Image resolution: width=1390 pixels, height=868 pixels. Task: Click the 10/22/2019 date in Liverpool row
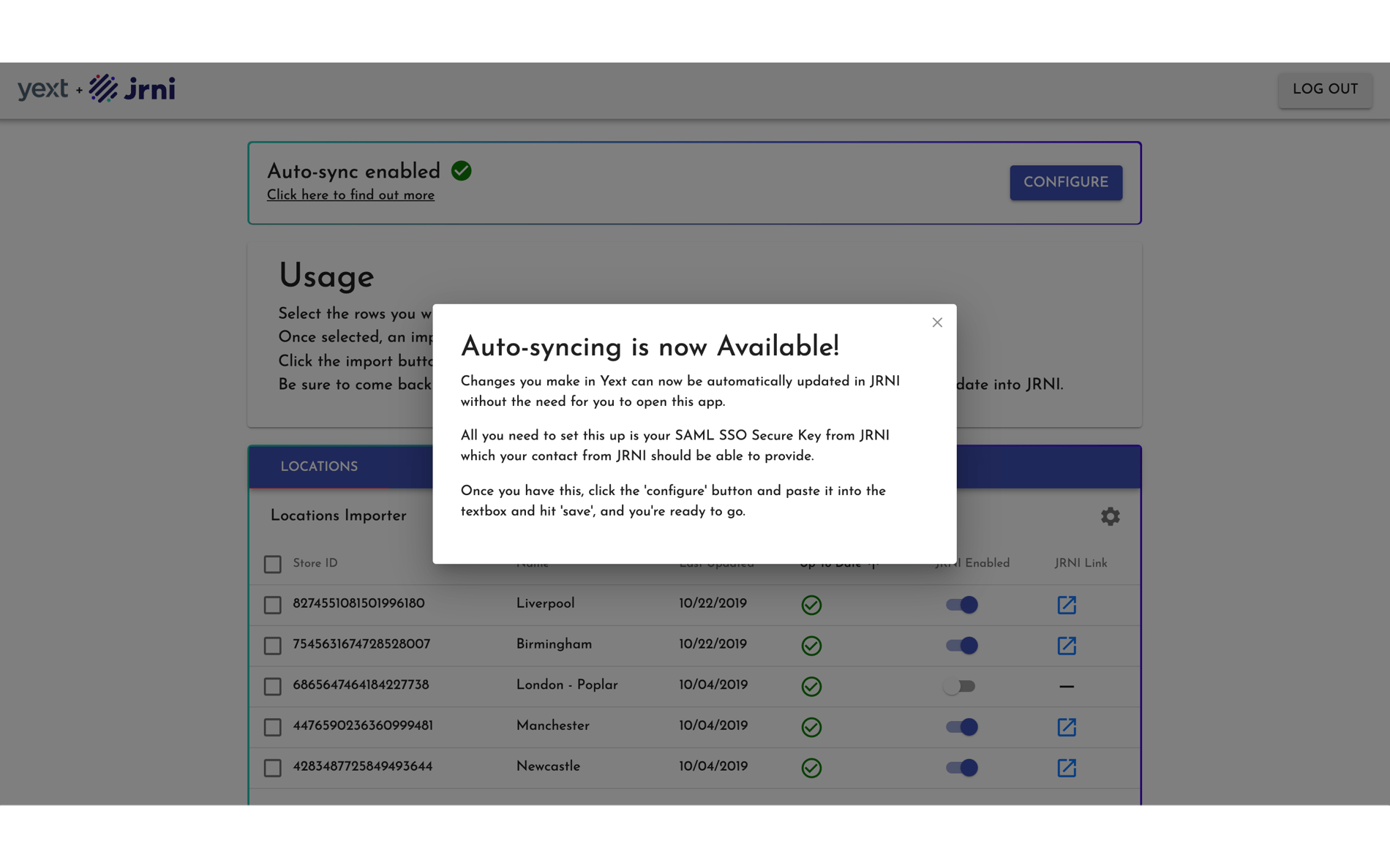(x=713, y=604)
